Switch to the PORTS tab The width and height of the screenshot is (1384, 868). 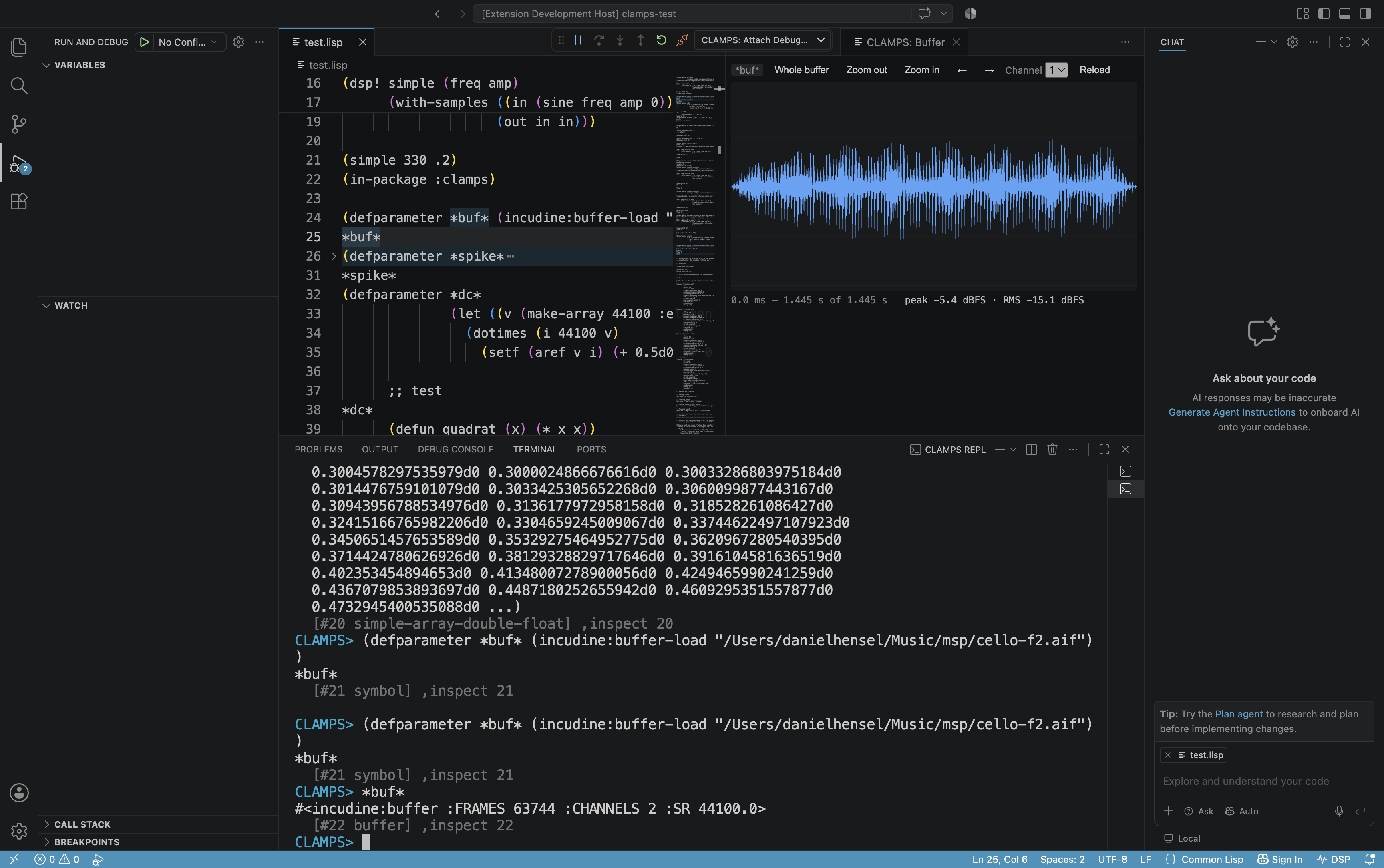[x=591, y=450]
